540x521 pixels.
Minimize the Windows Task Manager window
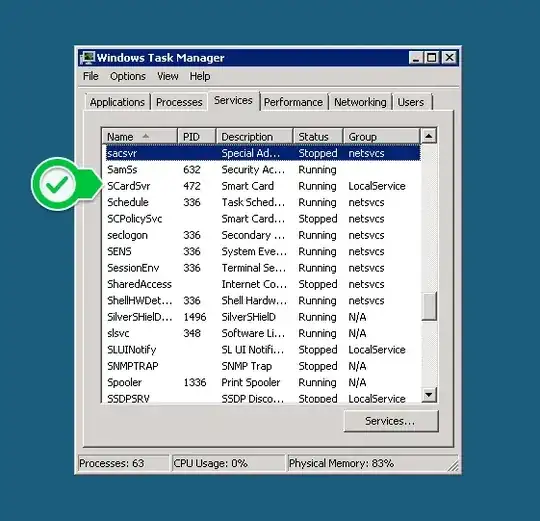[x=416, y=58]
